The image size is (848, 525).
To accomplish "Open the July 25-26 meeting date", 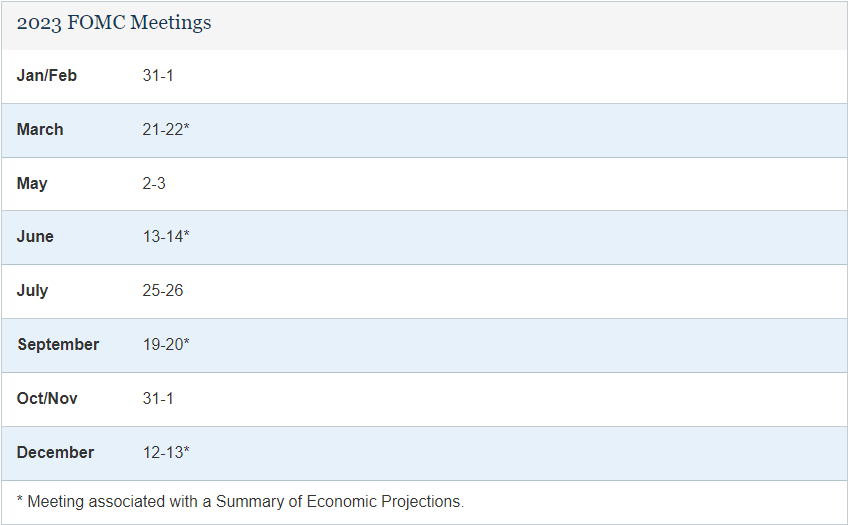I will coord(163,290).
